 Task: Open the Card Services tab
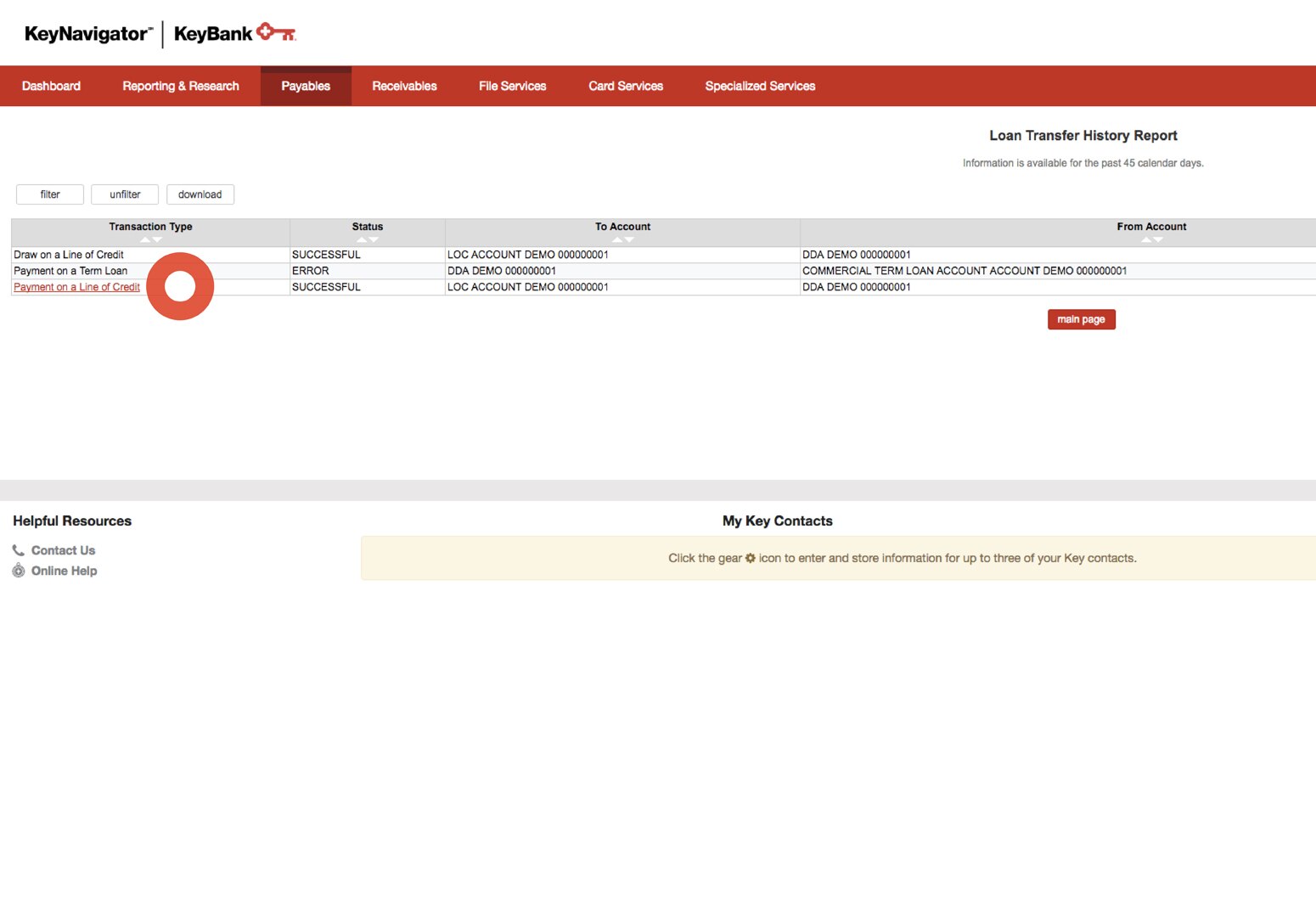(626, 86)
